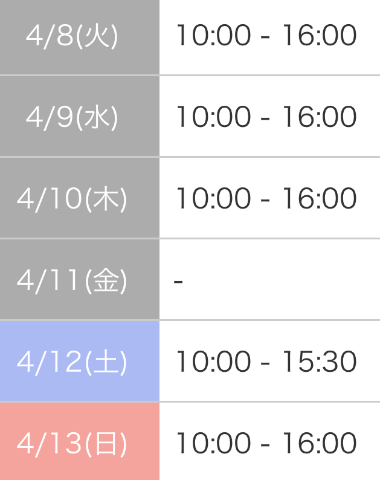The width and height of the screenshot is (380, 480).
Task: Select the 4/9(水) date cell
Action: pyautogui.click(x=80, y=116)
